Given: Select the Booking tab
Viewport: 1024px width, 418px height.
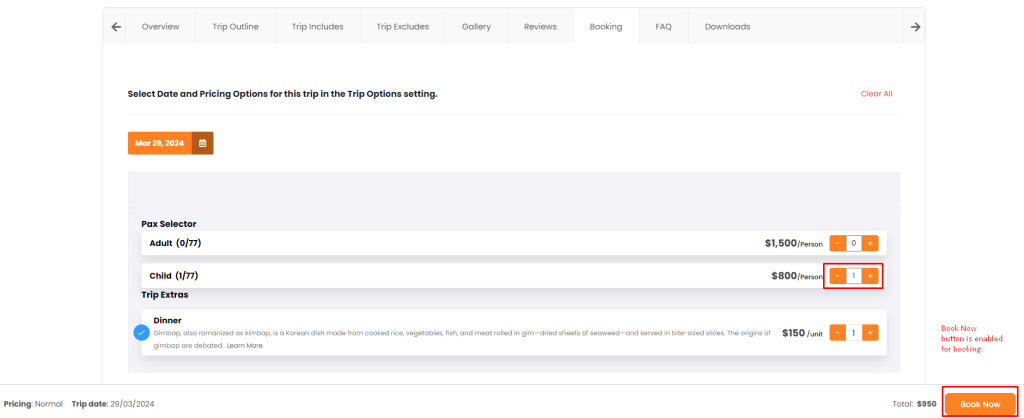Looking at the screenshot, I should tap(605, 27).
